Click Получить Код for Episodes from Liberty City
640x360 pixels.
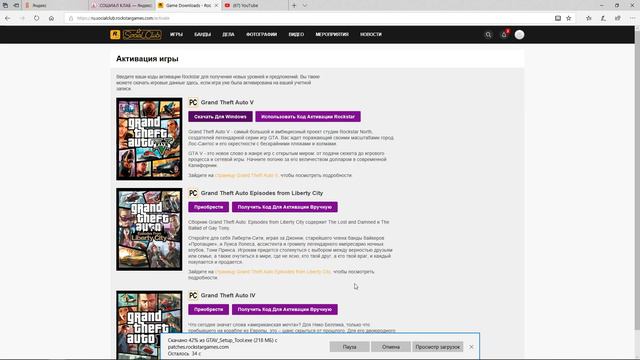(x=284, y=207)
